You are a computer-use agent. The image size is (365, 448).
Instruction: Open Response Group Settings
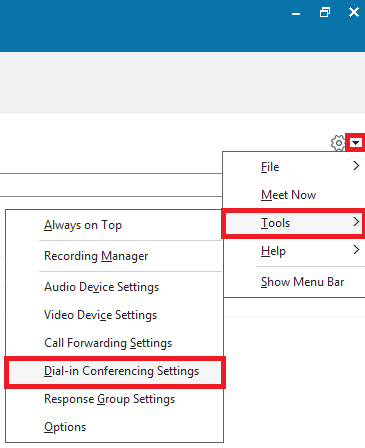pyautogui.click(x=114, y=399)
